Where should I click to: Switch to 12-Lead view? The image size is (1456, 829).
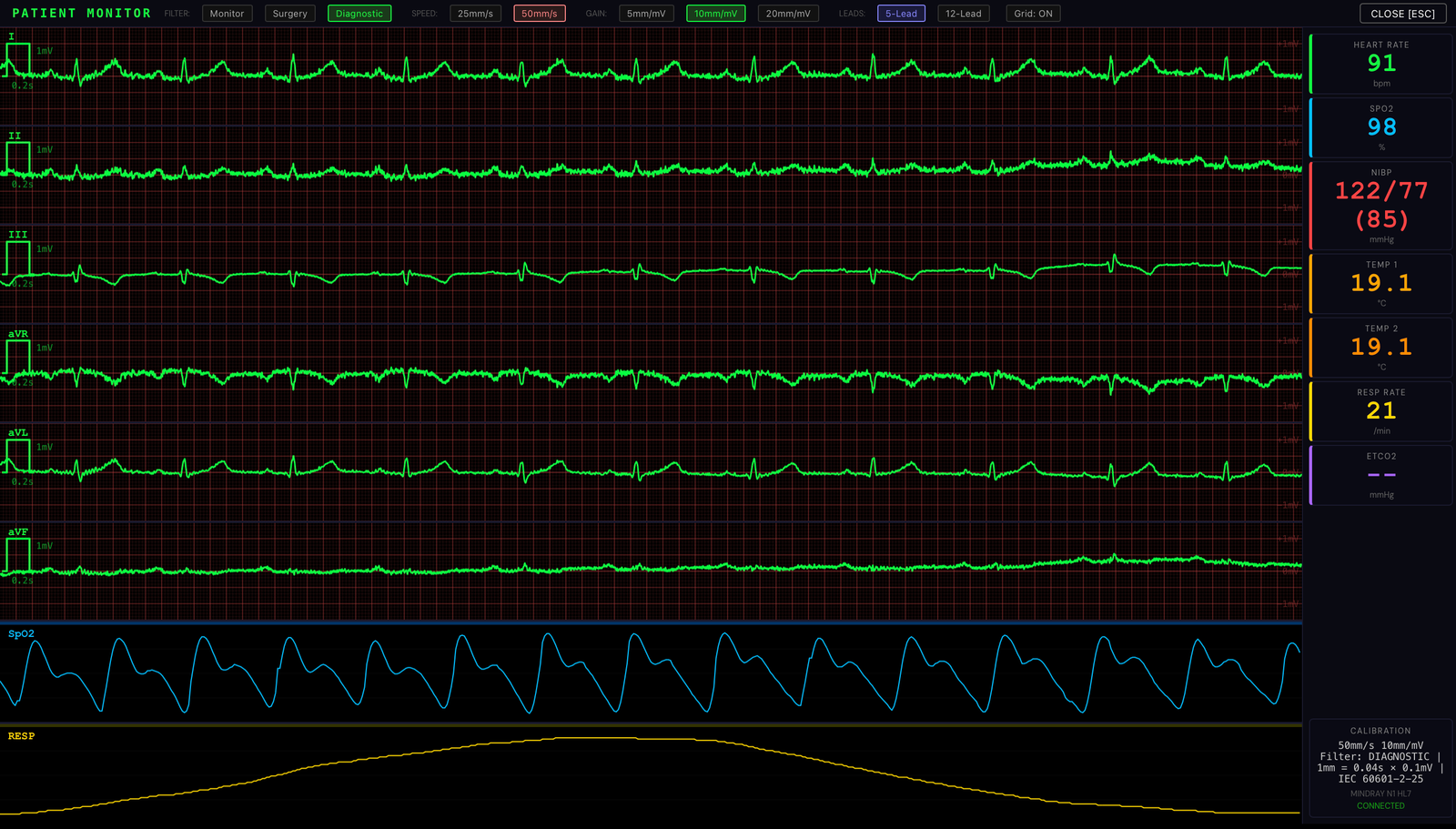click(x=964, y=14)
